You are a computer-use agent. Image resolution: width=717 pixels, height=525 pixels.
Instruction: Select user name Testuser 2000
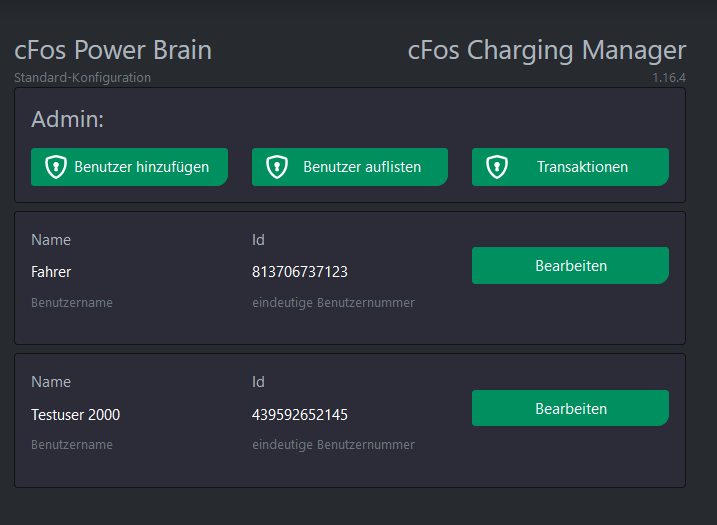[75, 415]
